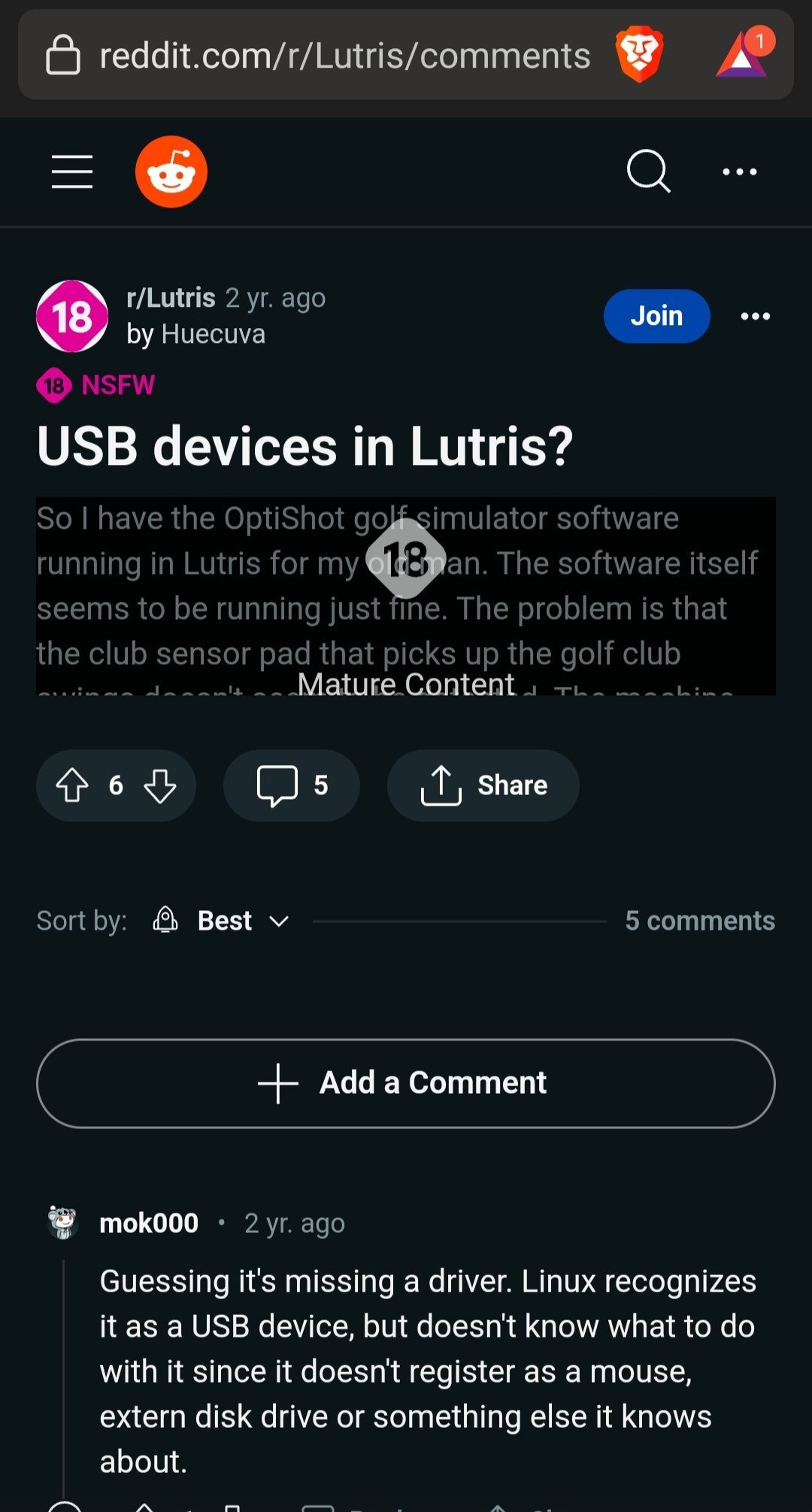Image resolution: width=812 pixels, height=1512 pixels.
Task: Upvote the USB devices post
Action: point(72,785)
